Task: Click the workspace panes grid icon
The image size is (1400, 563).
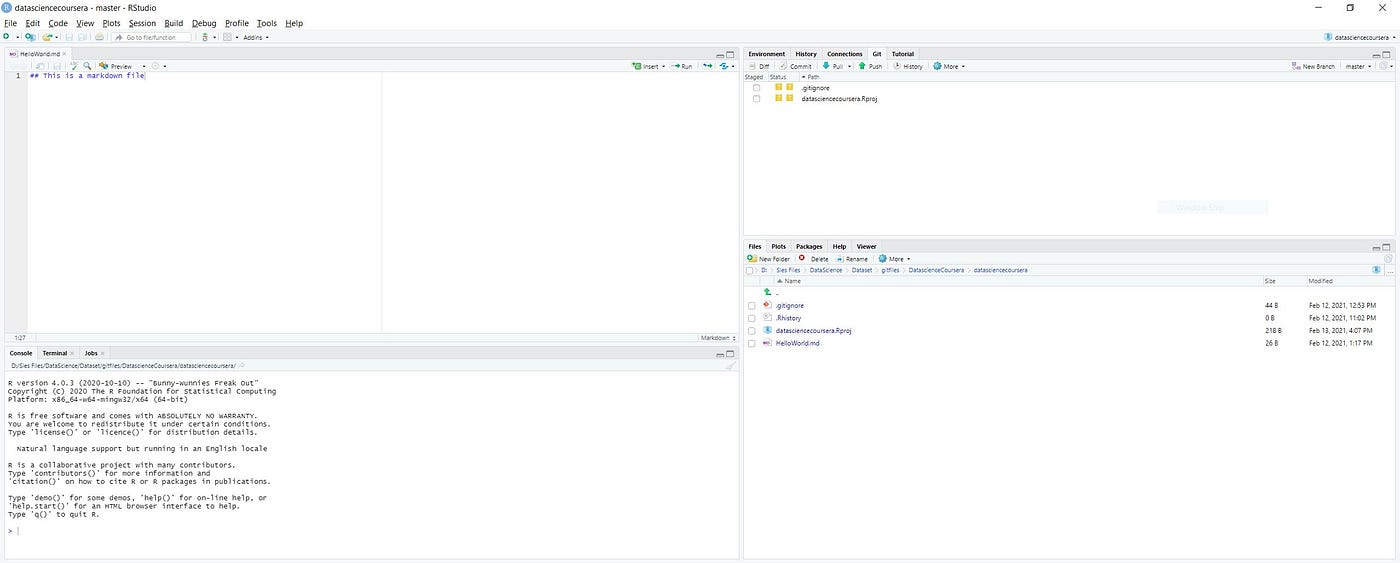Action: point(227,37)
